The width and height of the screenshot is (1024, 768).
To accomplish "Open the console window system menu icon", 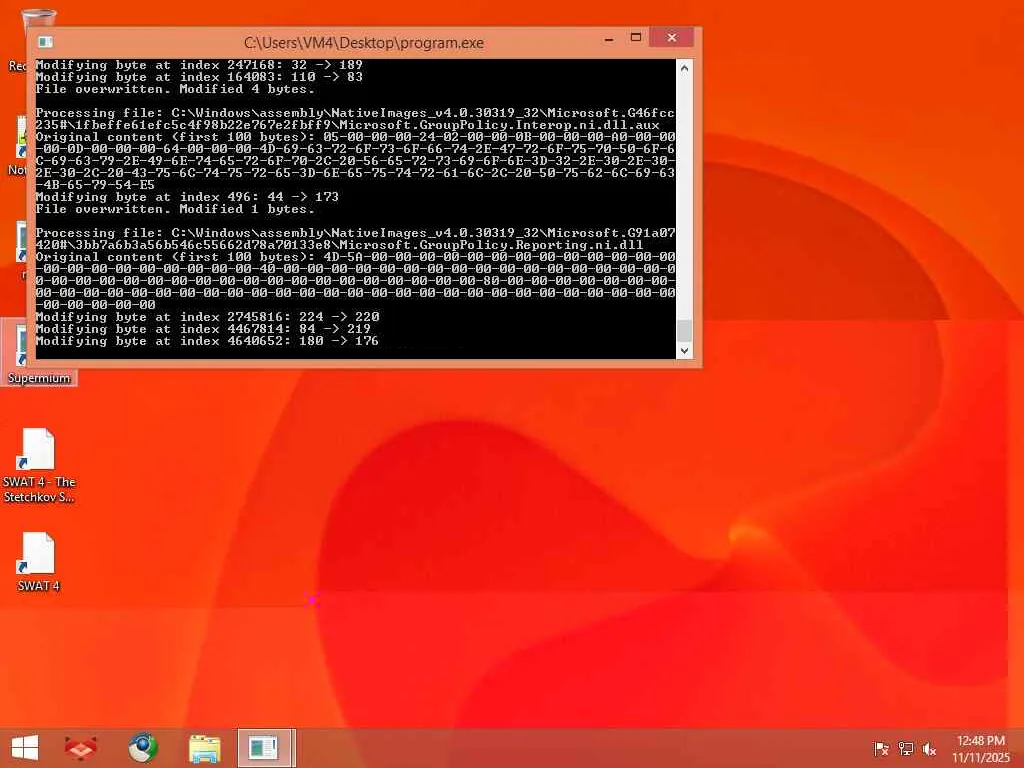I will (45, 42).
